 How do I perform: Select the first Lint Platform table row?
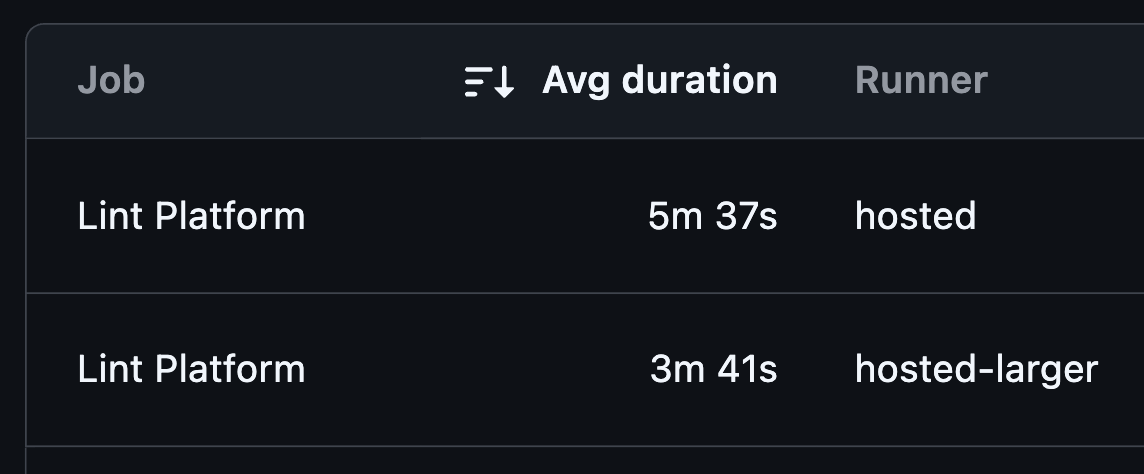585,216
